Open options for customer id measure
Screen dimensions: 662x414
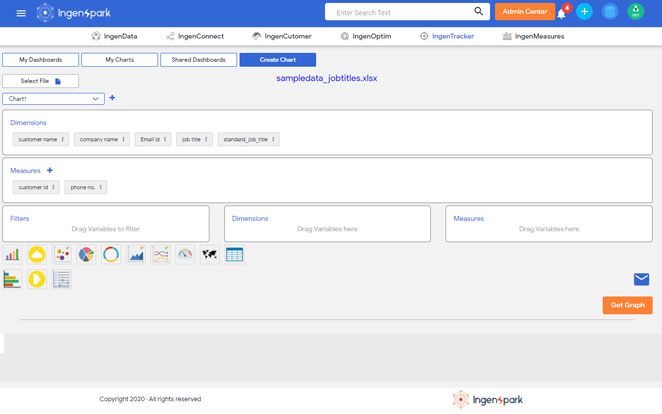pyautogui.click(x=53, y=187)
